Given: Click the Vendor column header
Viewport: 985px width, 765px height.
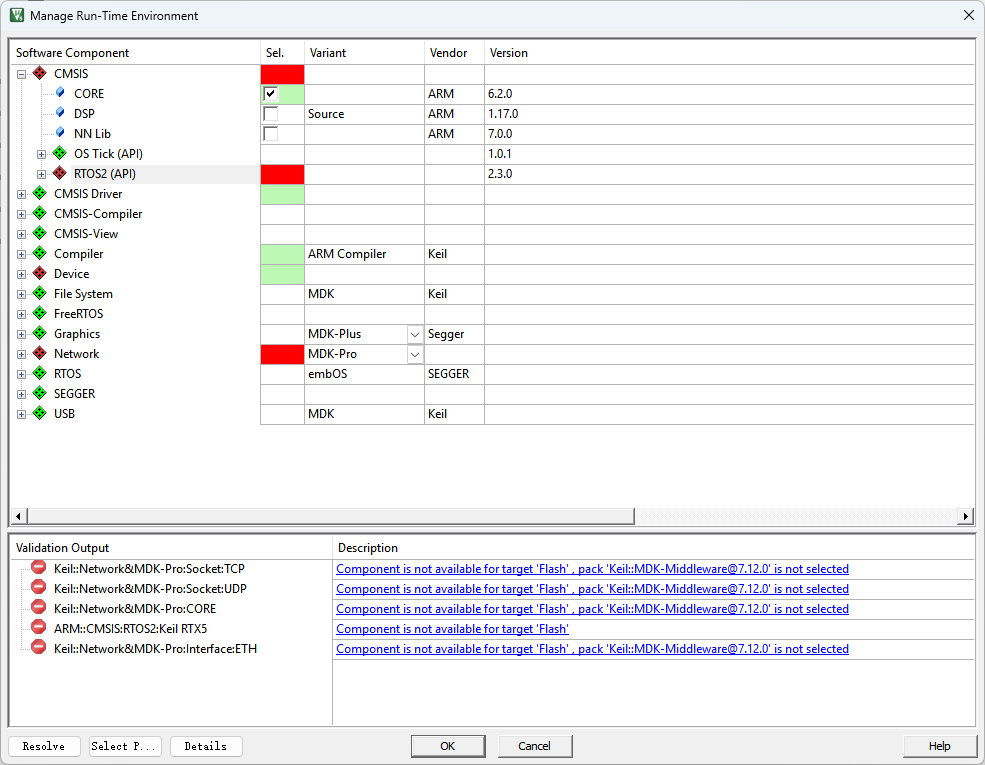Looking at the screenshot, I should click(x=454, y=53).
